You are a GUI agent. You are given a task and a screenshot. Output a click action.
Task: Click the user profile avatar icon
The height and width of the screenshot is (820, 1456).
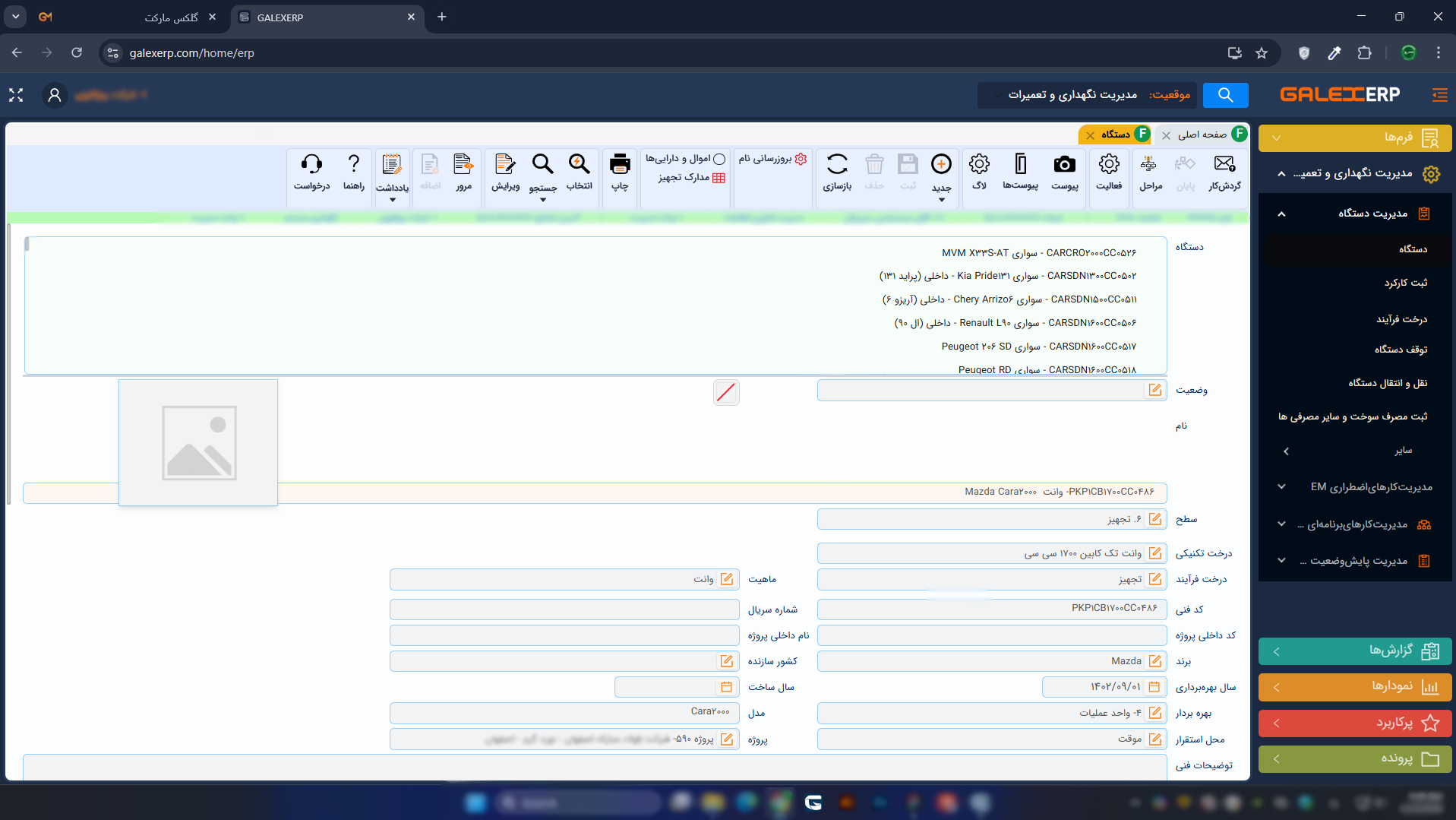click(x=55, y=95)
